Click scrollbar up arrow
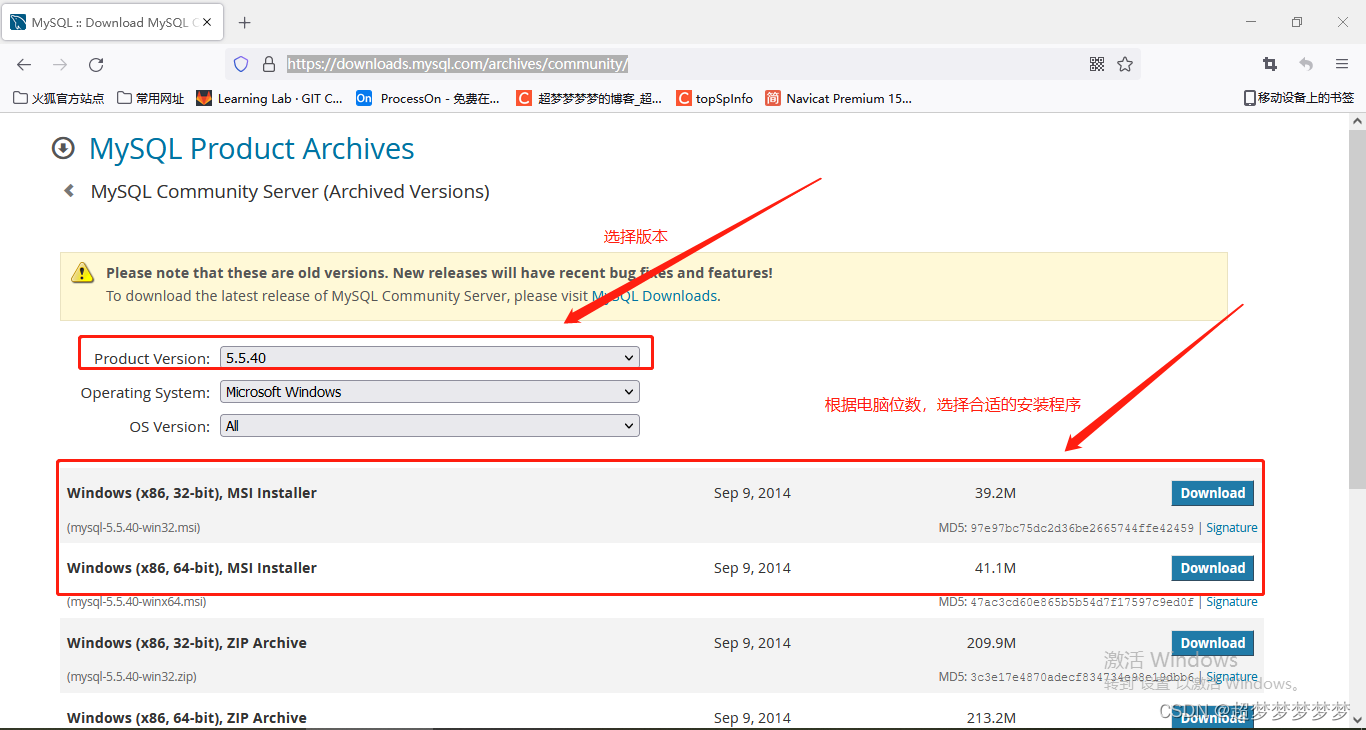 (x=1357, y=121)
